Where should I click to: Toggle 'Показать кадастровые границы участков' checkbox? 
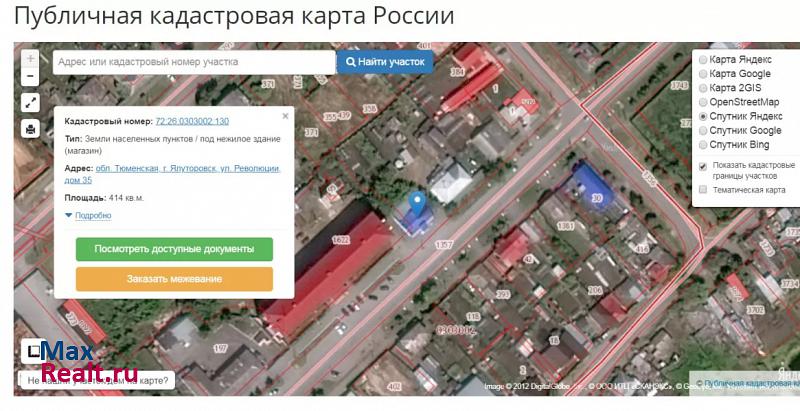(x=703, y=166)
